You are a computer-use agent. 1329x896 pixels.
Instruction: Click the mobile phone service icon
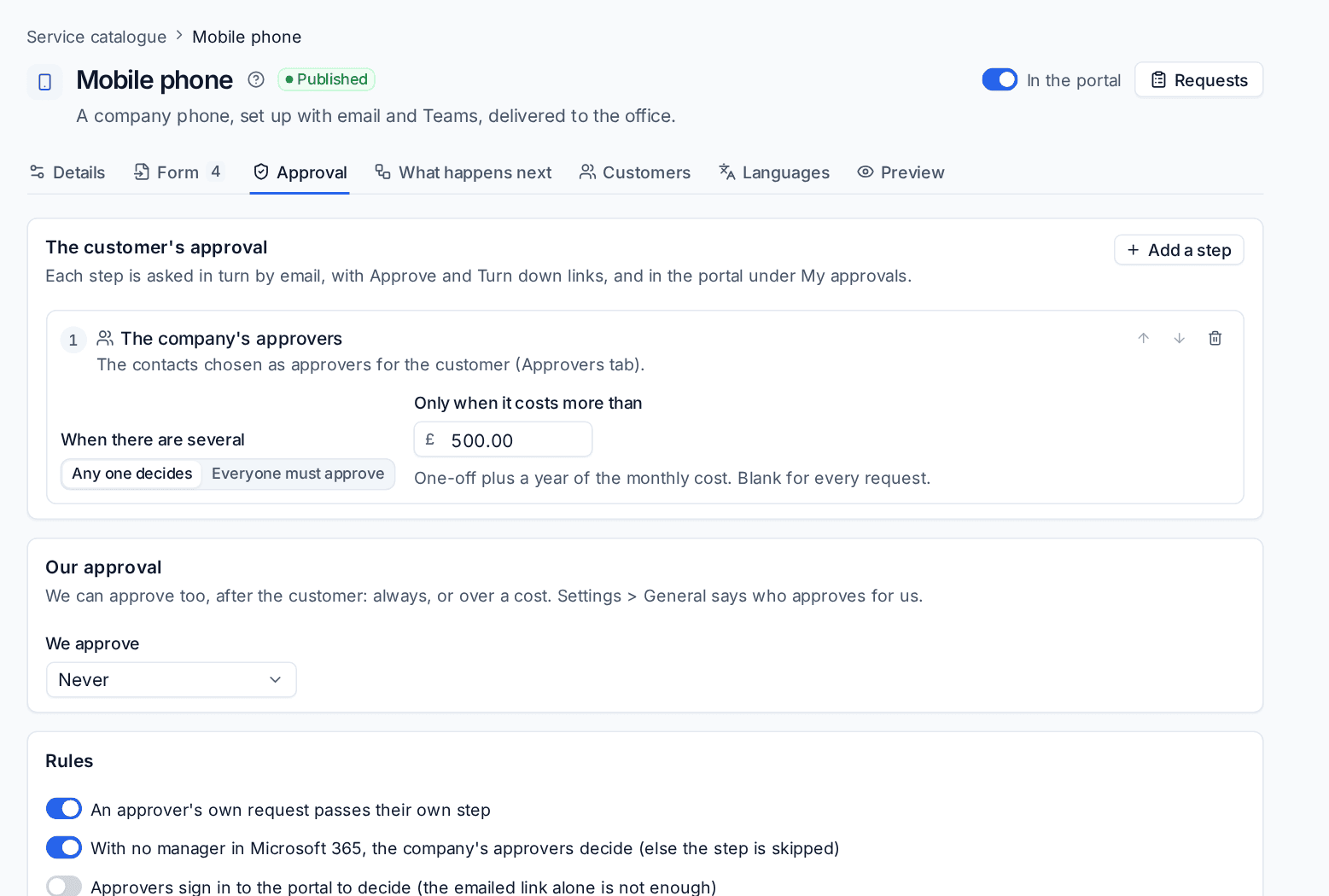(x=45, y=82)
